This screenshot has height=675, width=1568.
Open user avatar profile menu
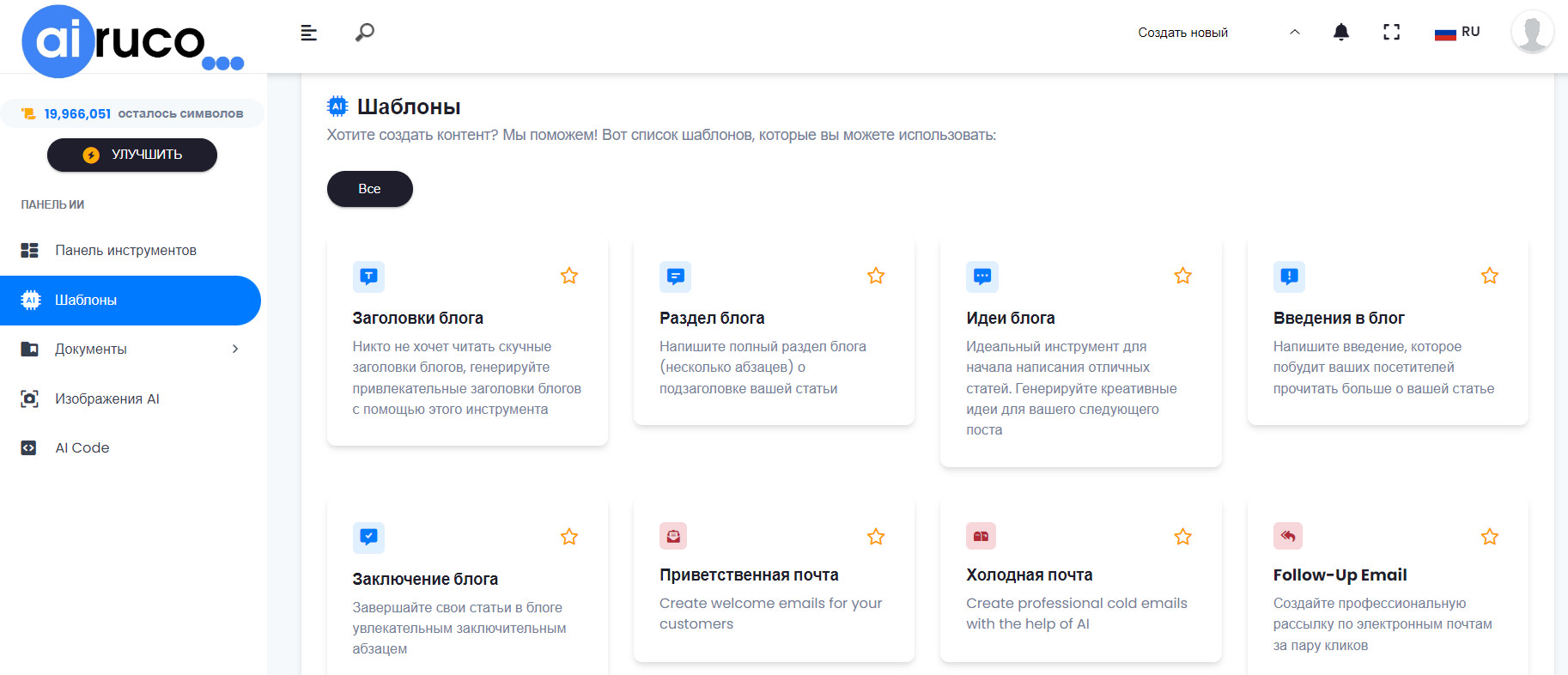click(x=1531, y=33)
